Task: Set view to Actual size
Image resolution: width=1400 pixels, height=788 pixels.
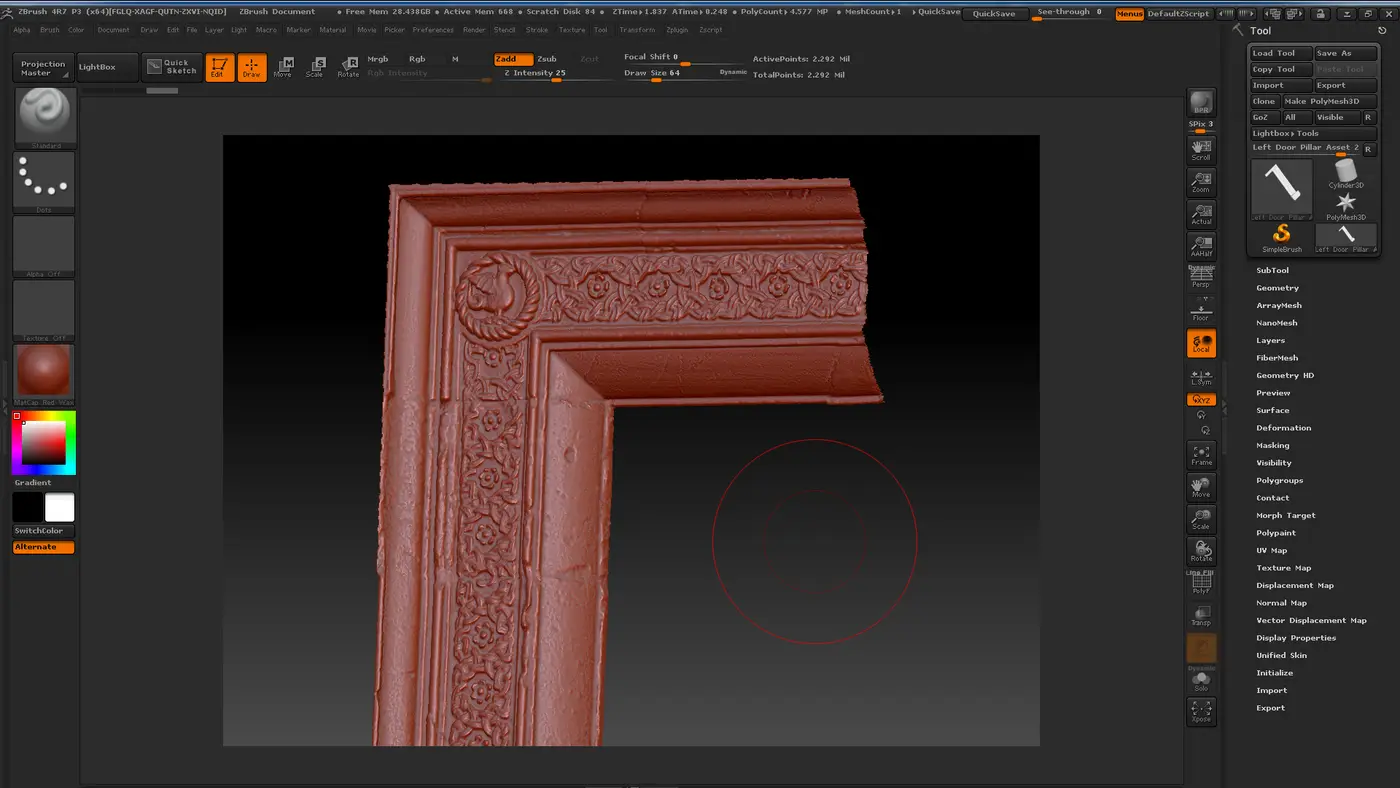Action: coord(1201,214)
